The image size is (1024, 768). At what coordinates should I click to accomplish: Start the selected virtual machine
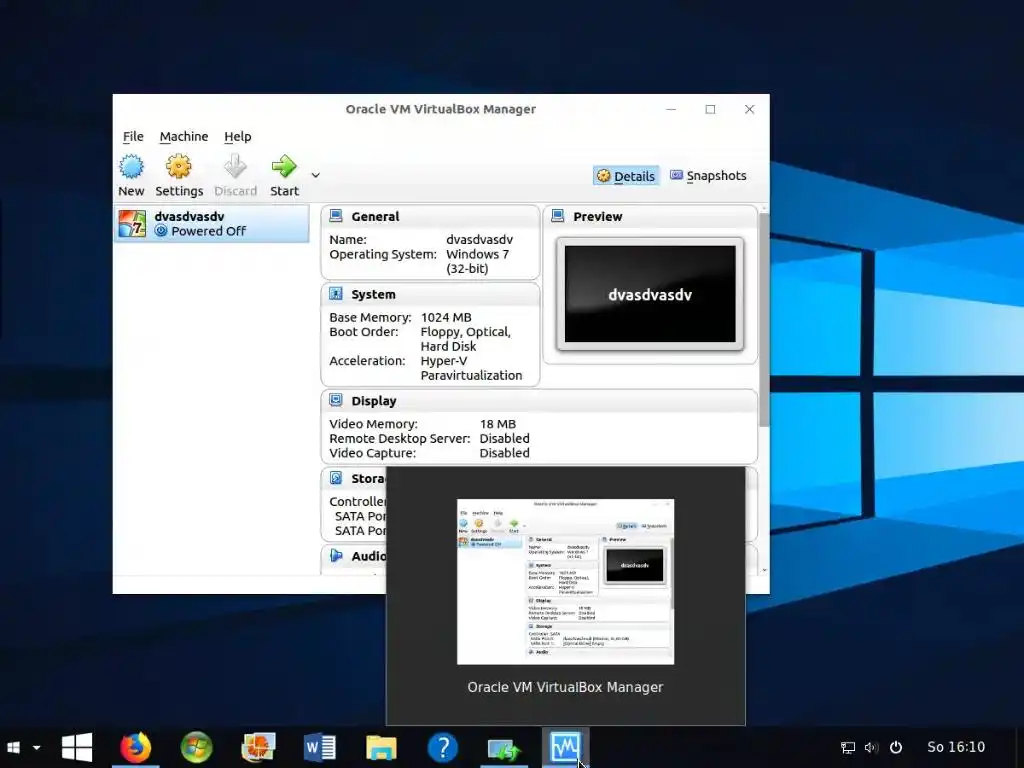tap(284, 175)
